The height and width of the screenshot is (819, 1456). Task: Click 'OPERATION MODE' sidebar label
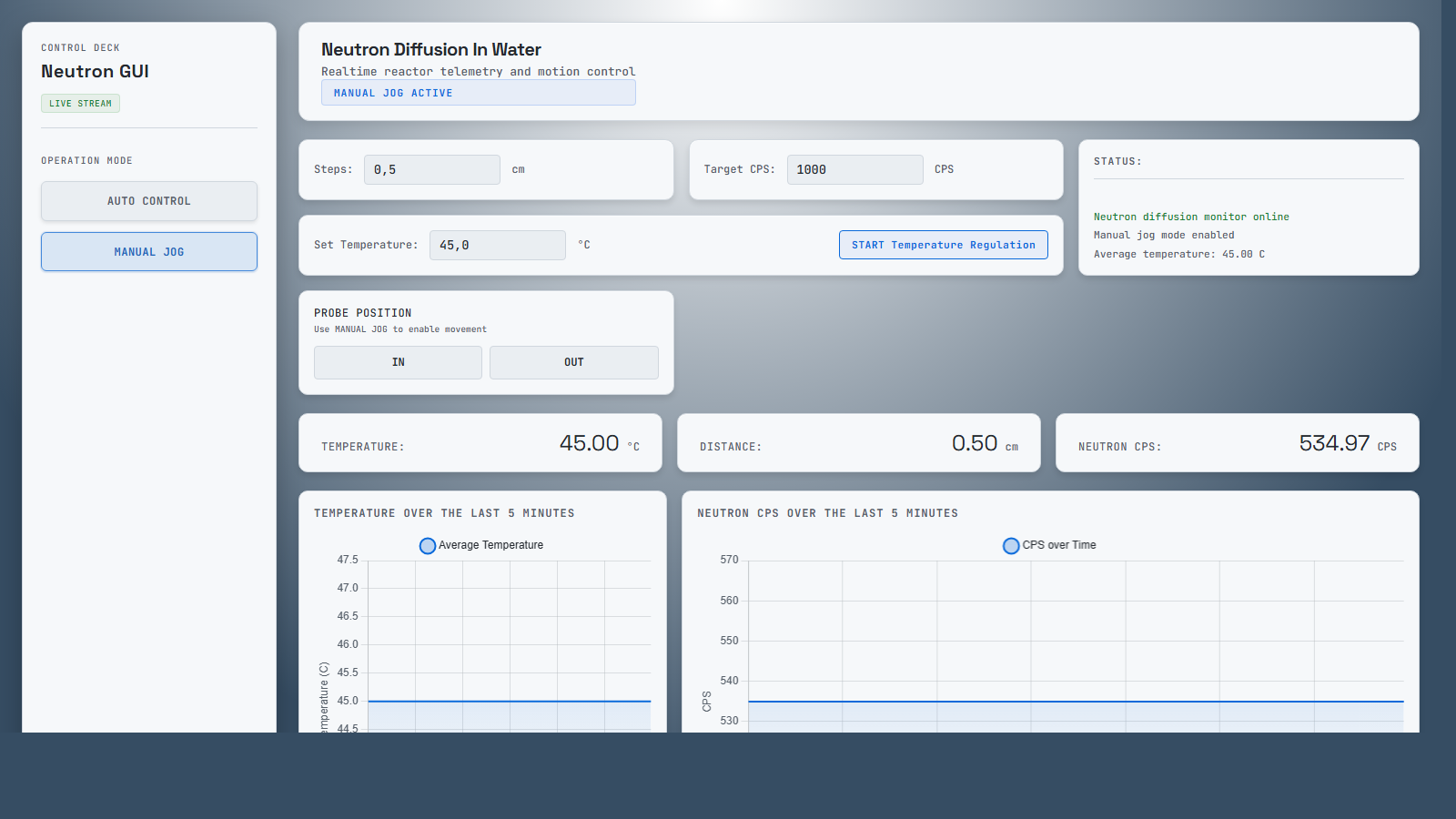(86, 161)
